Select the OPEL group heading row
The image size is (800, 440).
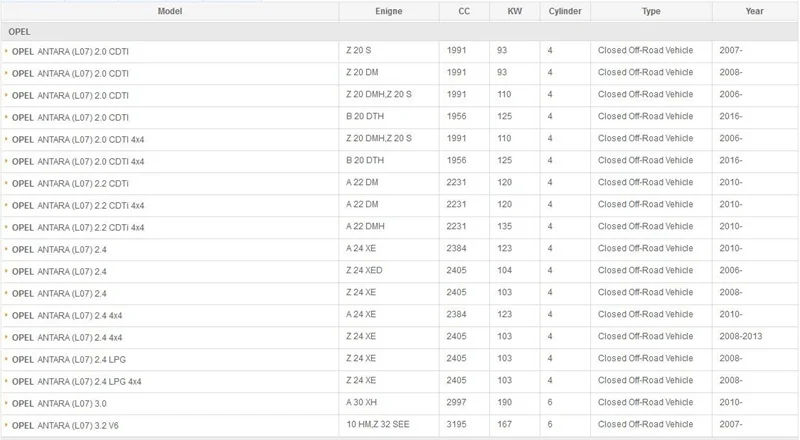(399, 32)
